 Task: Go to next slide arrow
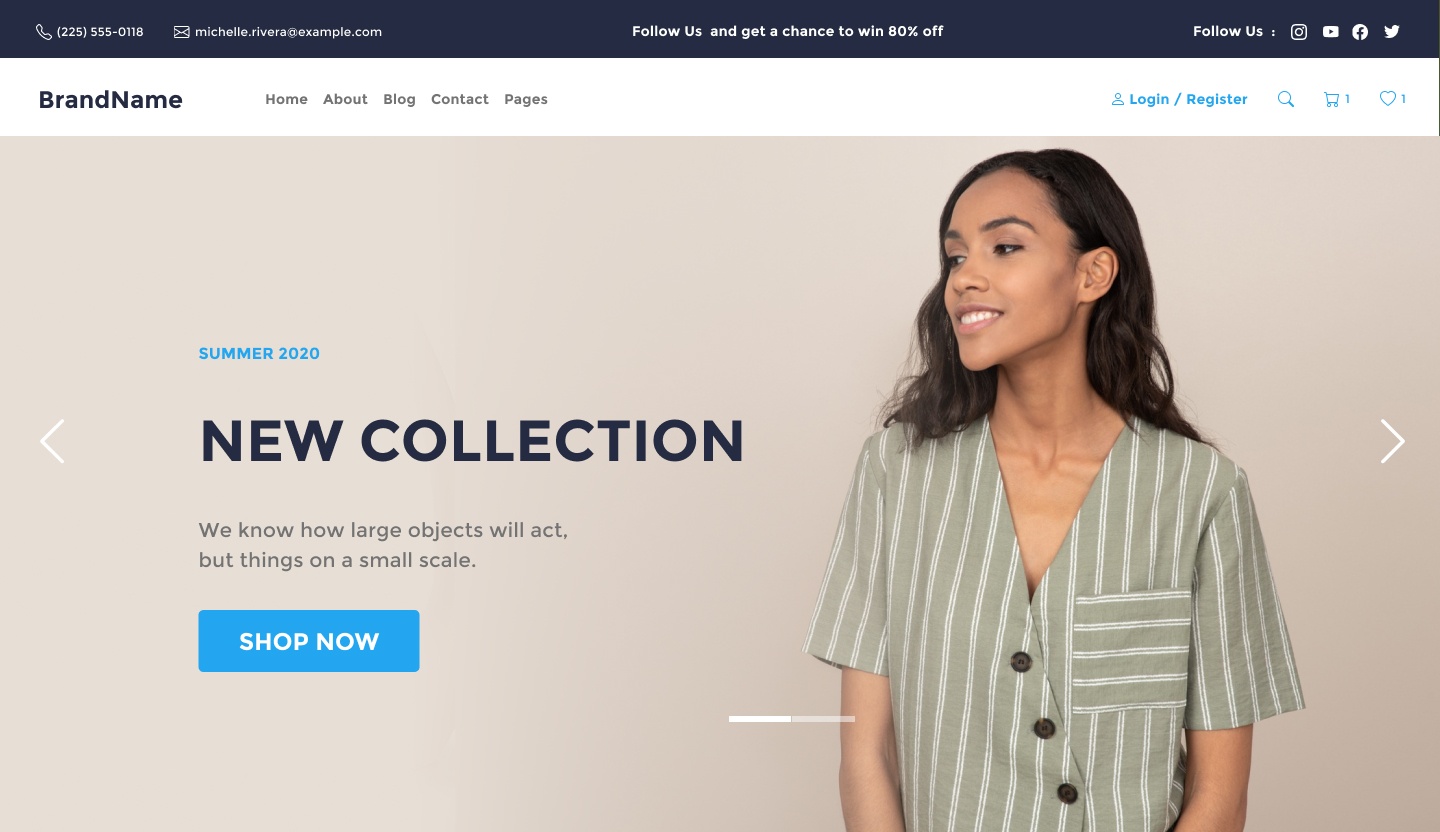1392,441
